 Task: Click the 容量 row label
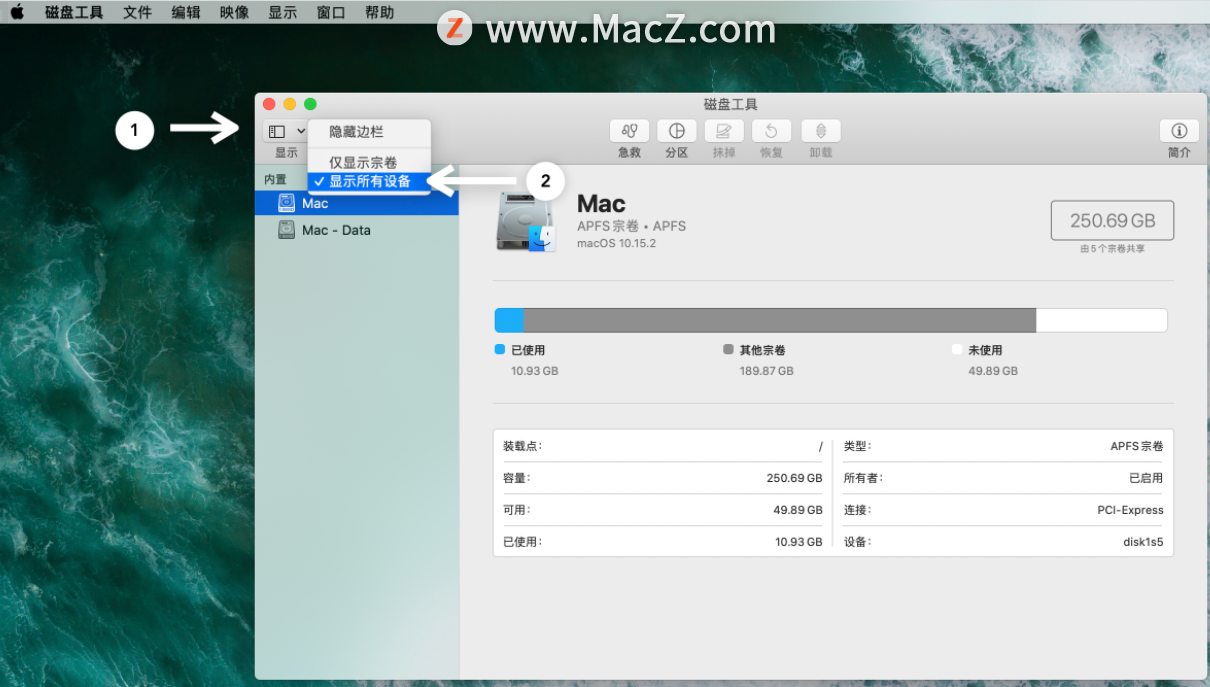(x=516, y=478)
